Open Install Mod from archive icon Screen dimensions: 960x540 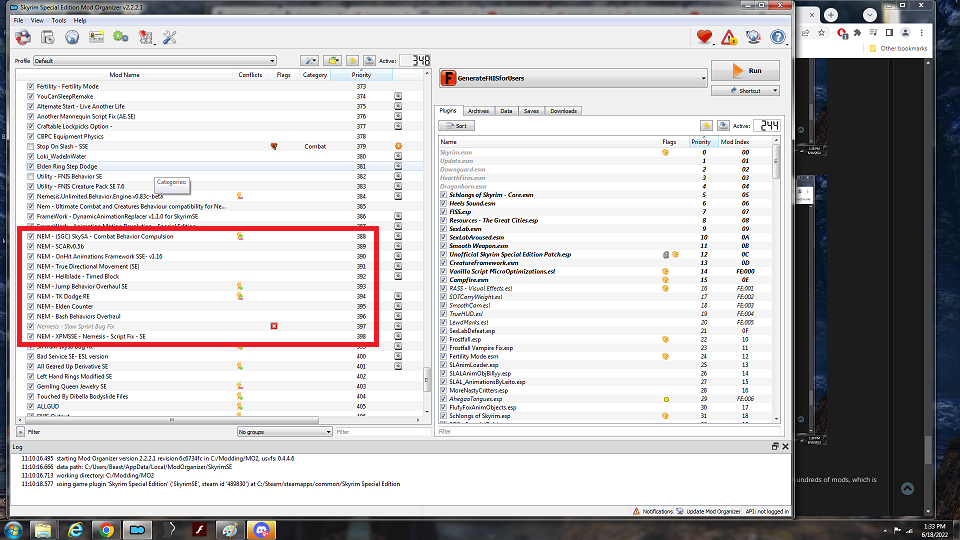48,37
